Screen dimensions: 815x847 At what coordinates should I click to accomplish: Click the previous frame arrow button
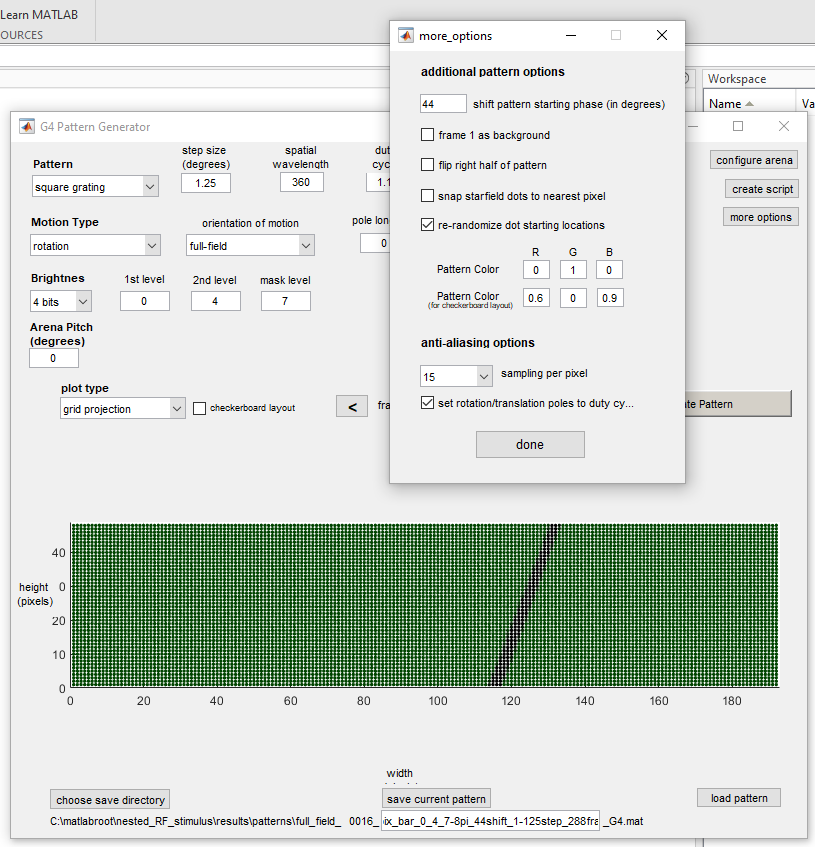click(351, 406)
